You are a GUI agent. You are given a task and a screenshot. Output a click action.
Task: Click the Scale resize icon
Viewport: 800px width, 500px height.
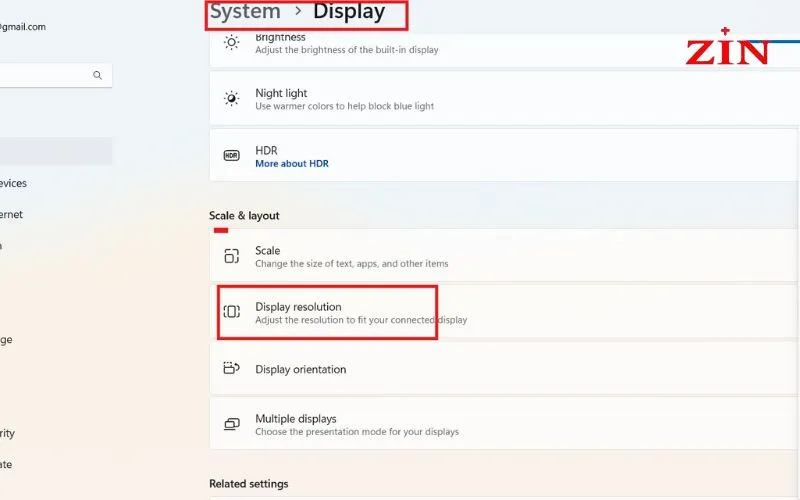coord(232,256)
